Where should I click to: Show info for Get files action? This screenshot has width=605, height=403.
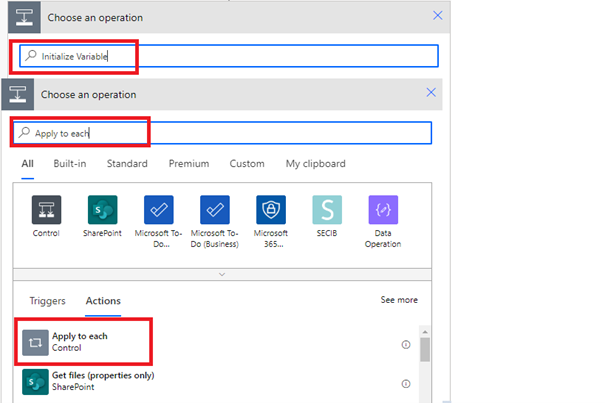pyautogui.click(x=406, y=384)
